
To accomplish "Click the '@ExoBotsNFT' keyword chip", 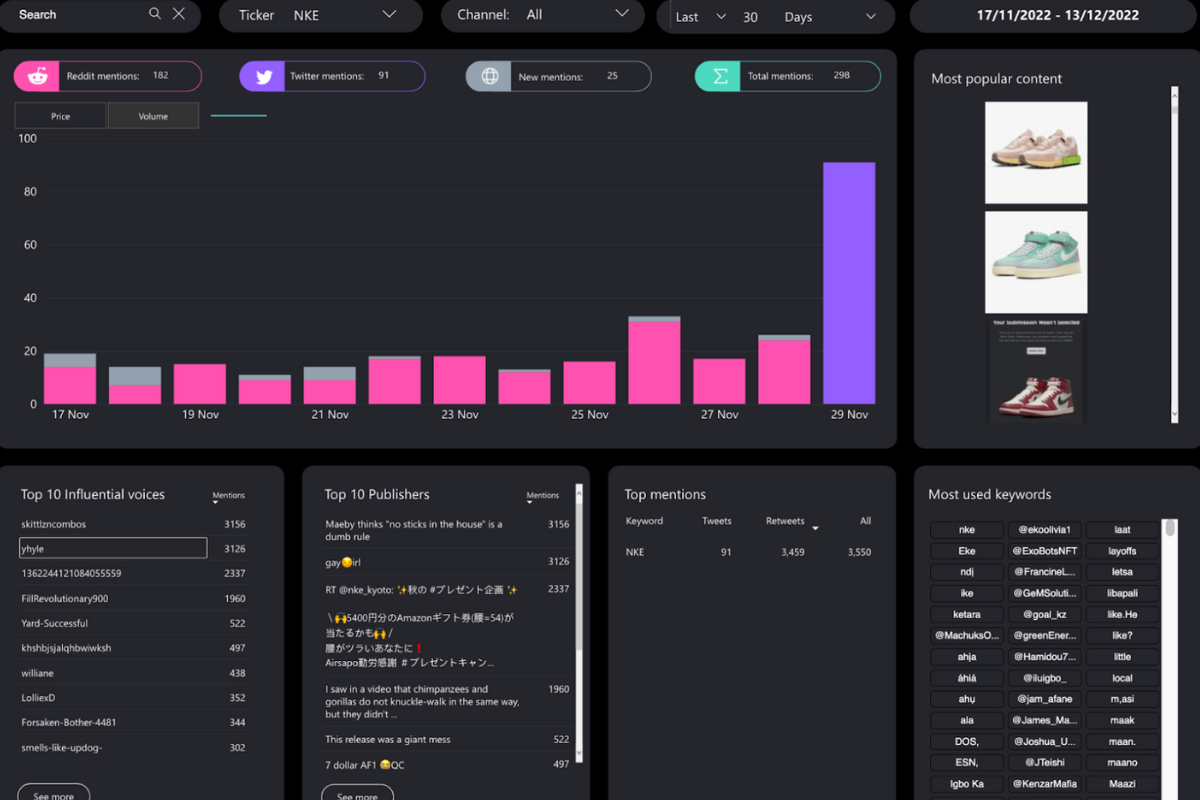I will point(1045,551).
